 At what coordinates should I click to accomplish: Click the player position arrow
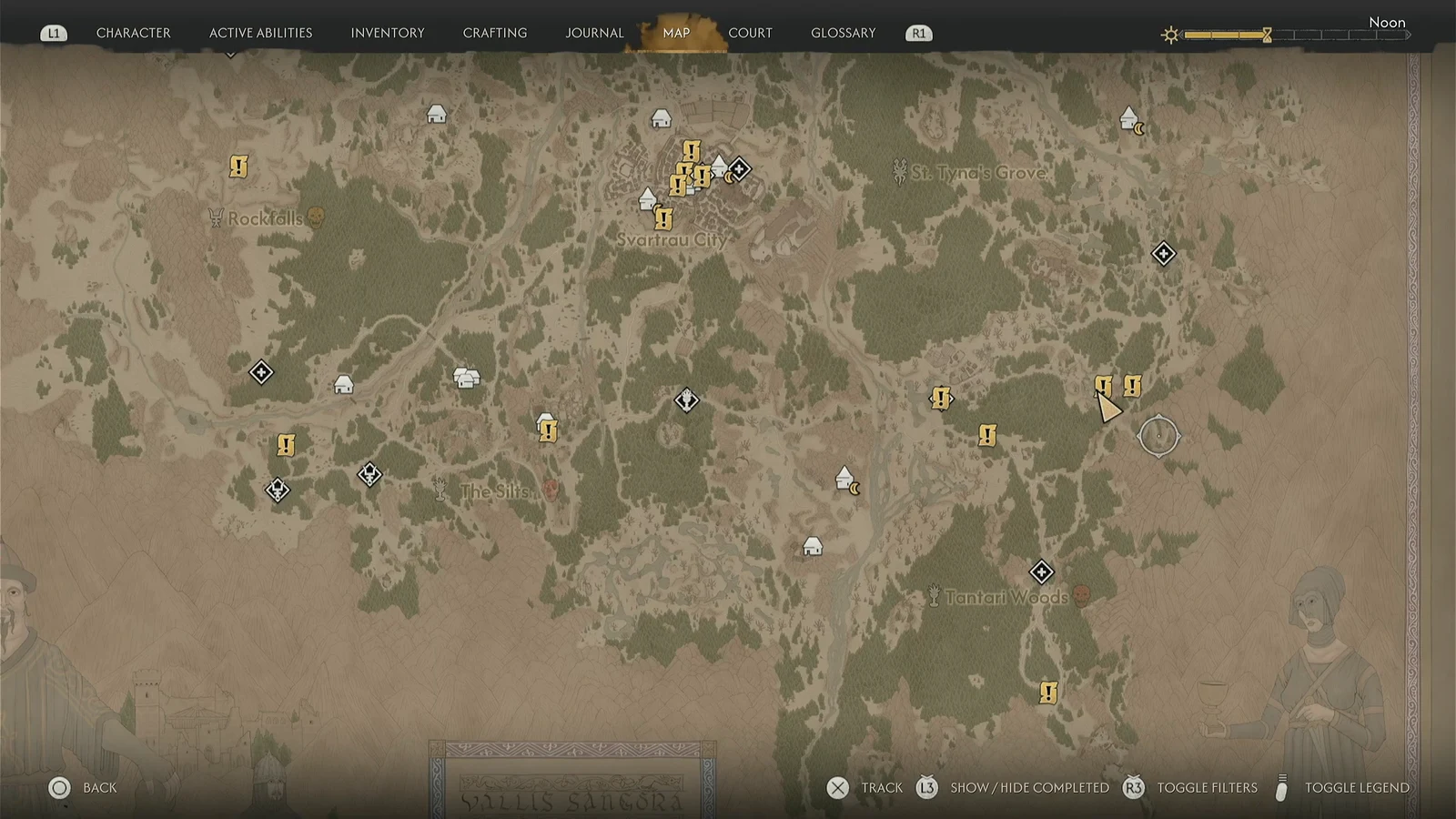tap(1107, 407)
